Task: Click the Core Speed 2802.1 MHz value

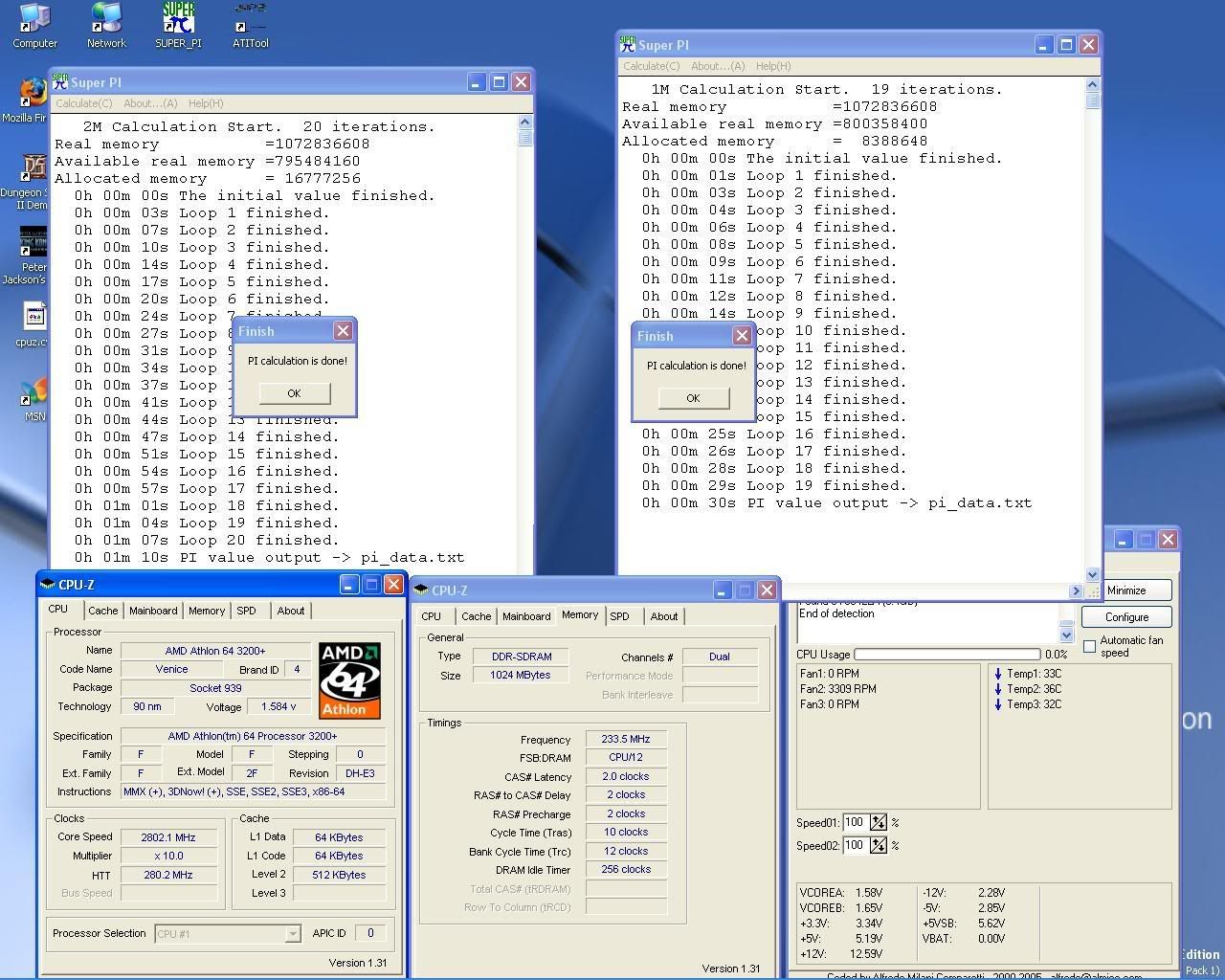Action: click(x=168, y=837)
